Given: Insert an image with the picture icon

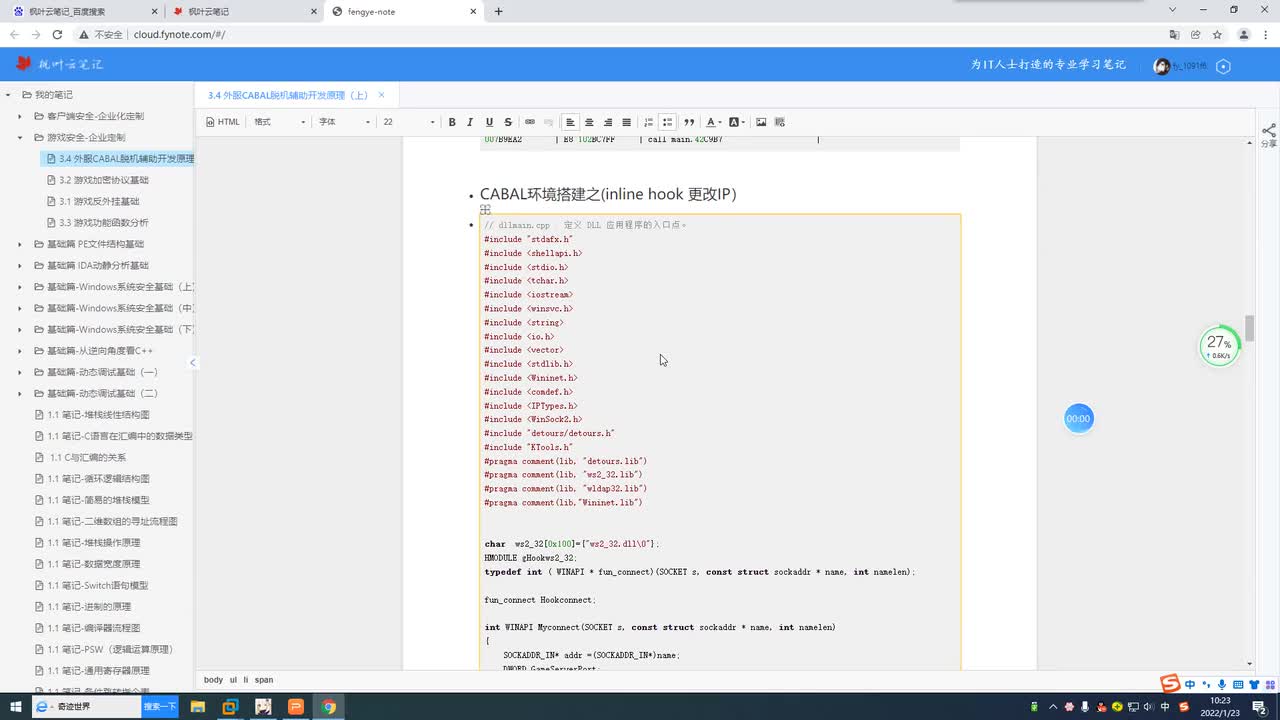Looking at the screenshot, I should click(761, 122).
